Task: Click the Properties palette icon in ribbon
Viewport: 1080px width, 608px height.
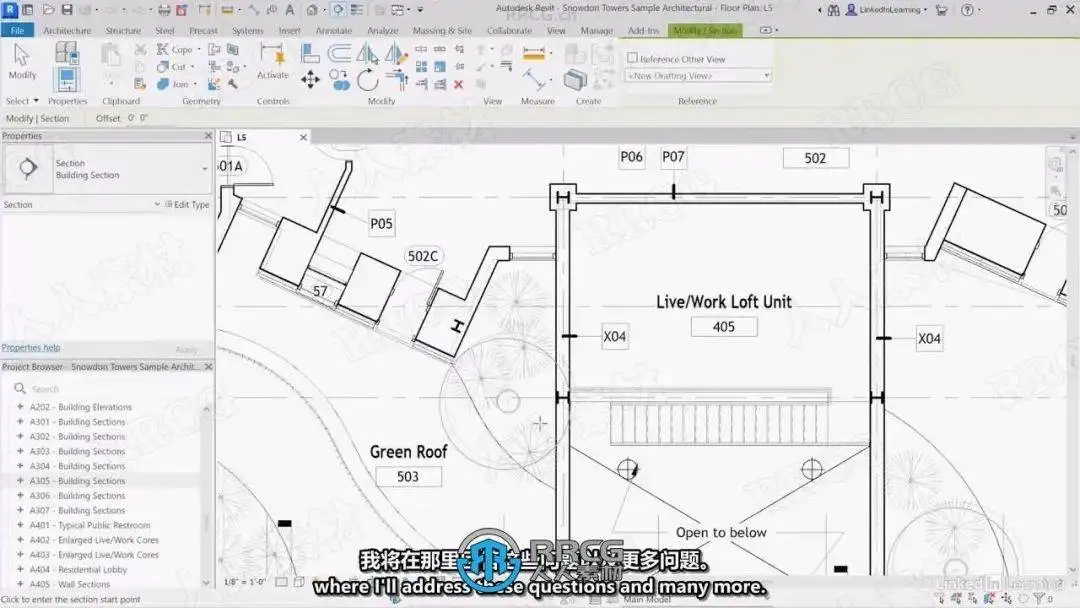Action: [67, 80]
